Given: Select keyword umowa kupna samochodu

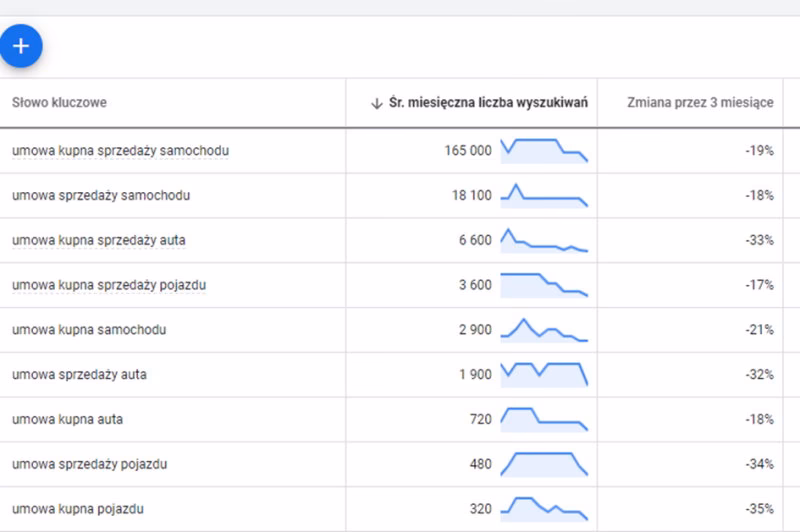Looking at the screenshot, I should [x=89, y=330].
